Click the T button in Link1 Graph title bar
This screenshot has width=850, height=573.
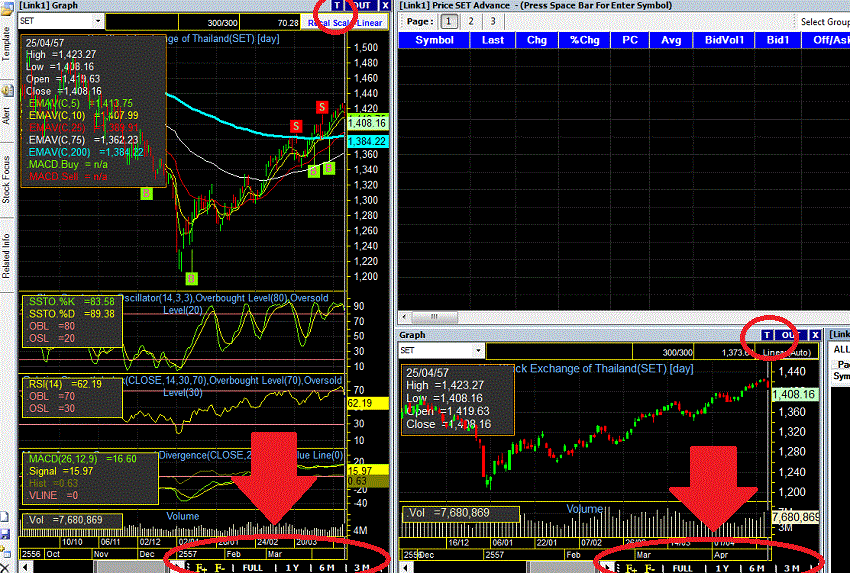pyautogui.click(x=337, y=5)
